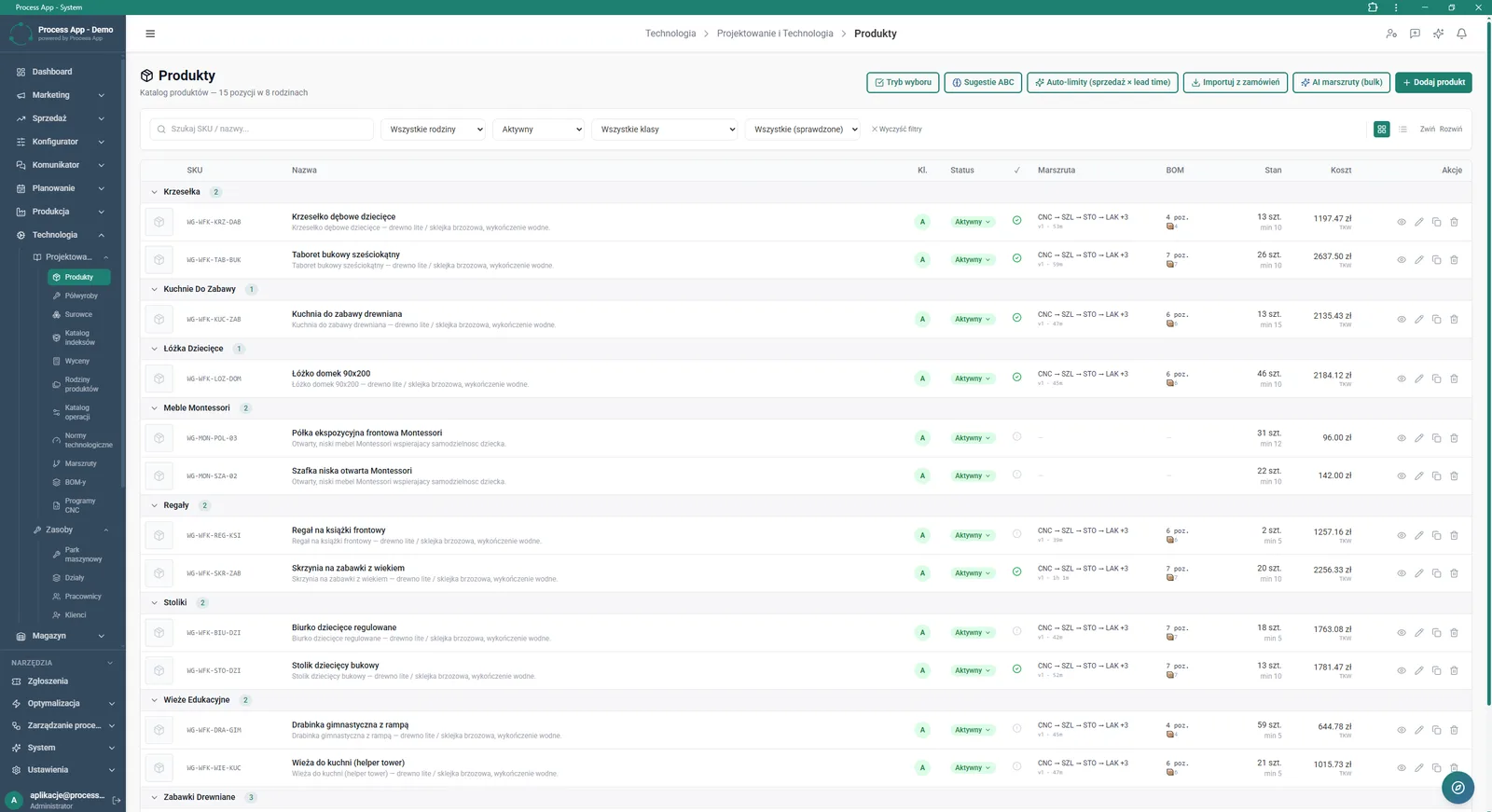Duplicate Drabinka gimnastyczna z rampą
The image size is (1492, 812).
1436,730
